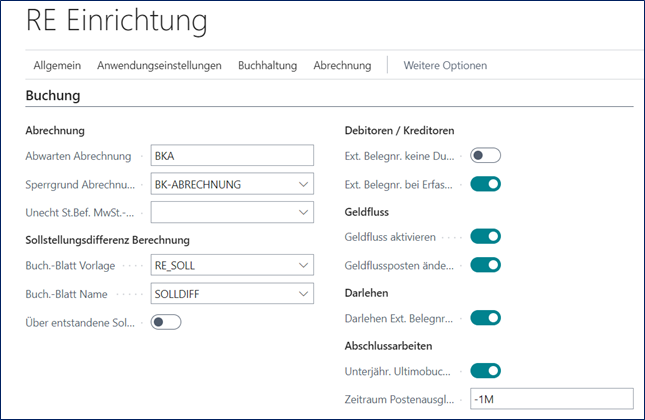Disable Ext. Belegnr. bei Erfas... toggle

tap(485, 184)
